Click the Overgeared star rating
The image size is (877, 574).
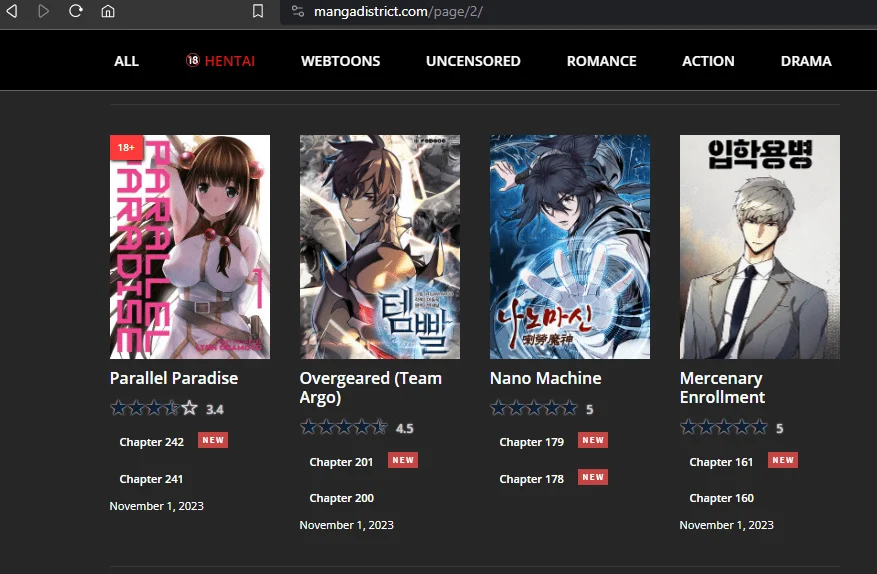343,427
